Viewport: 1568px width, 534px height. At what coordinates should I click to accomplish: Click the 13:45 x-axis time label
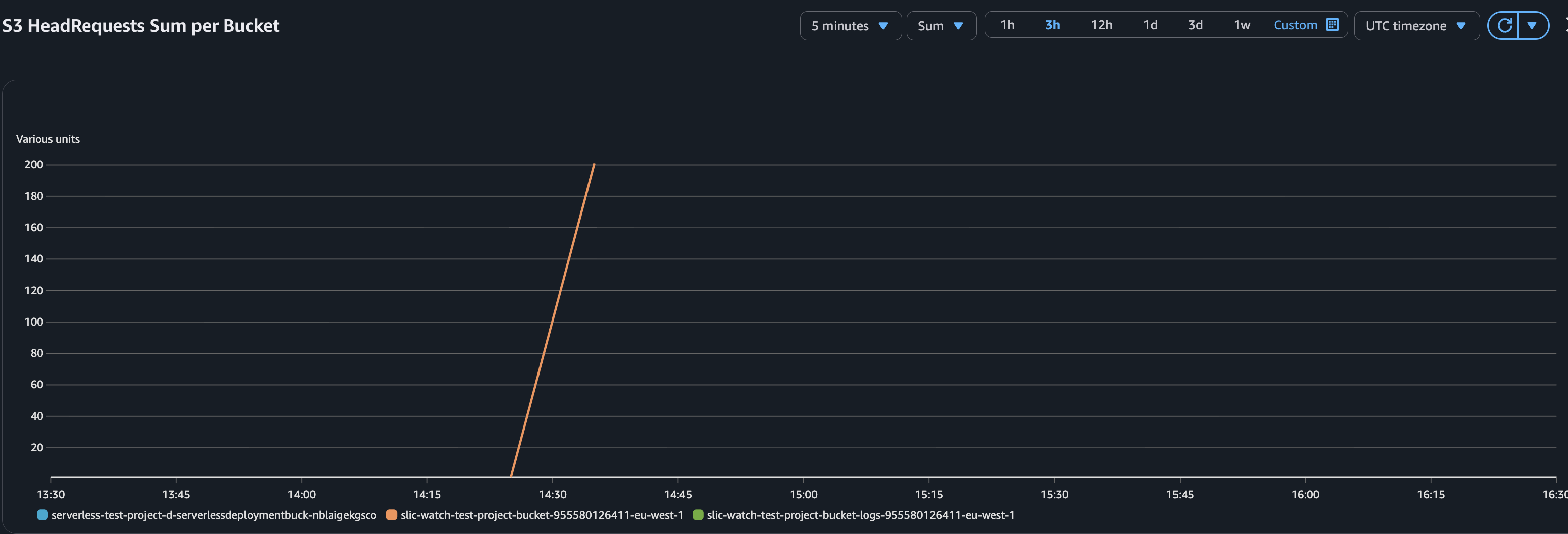pyautogui.click(x=176, y=495)
